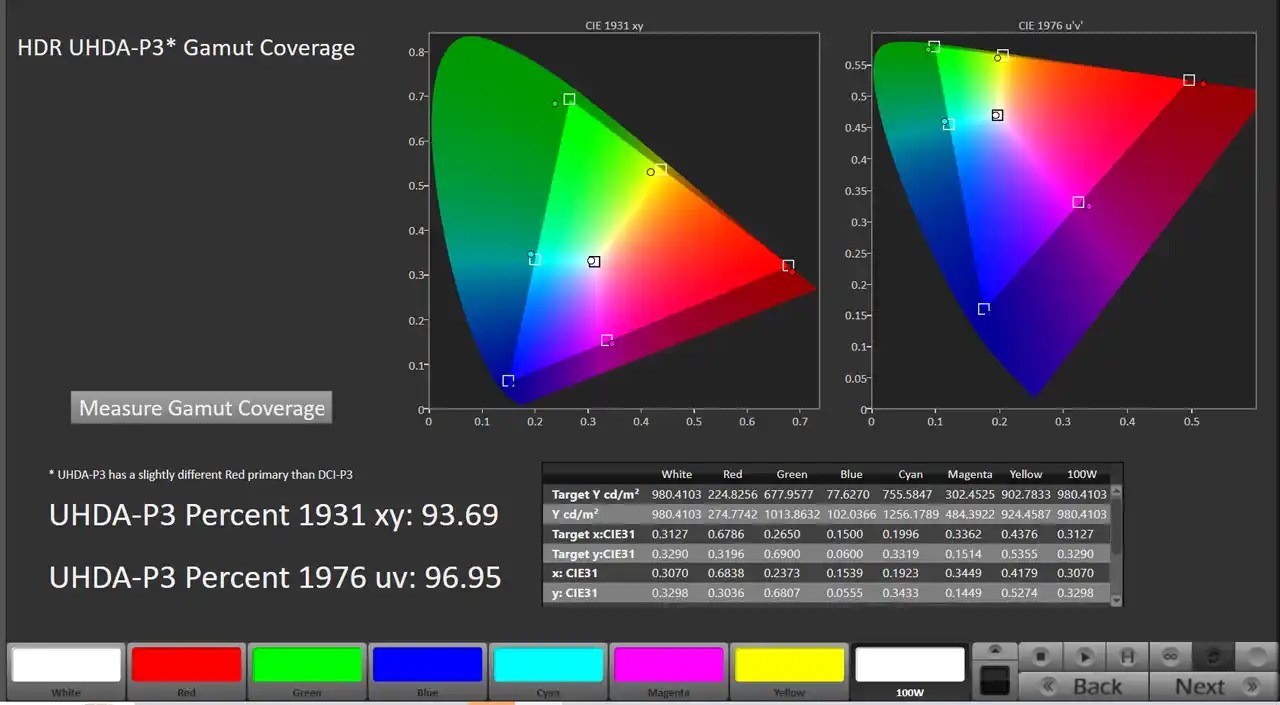Screen dimensions: 1280x705
Task: Select the 100W white pattern
Action: point(909,663)
